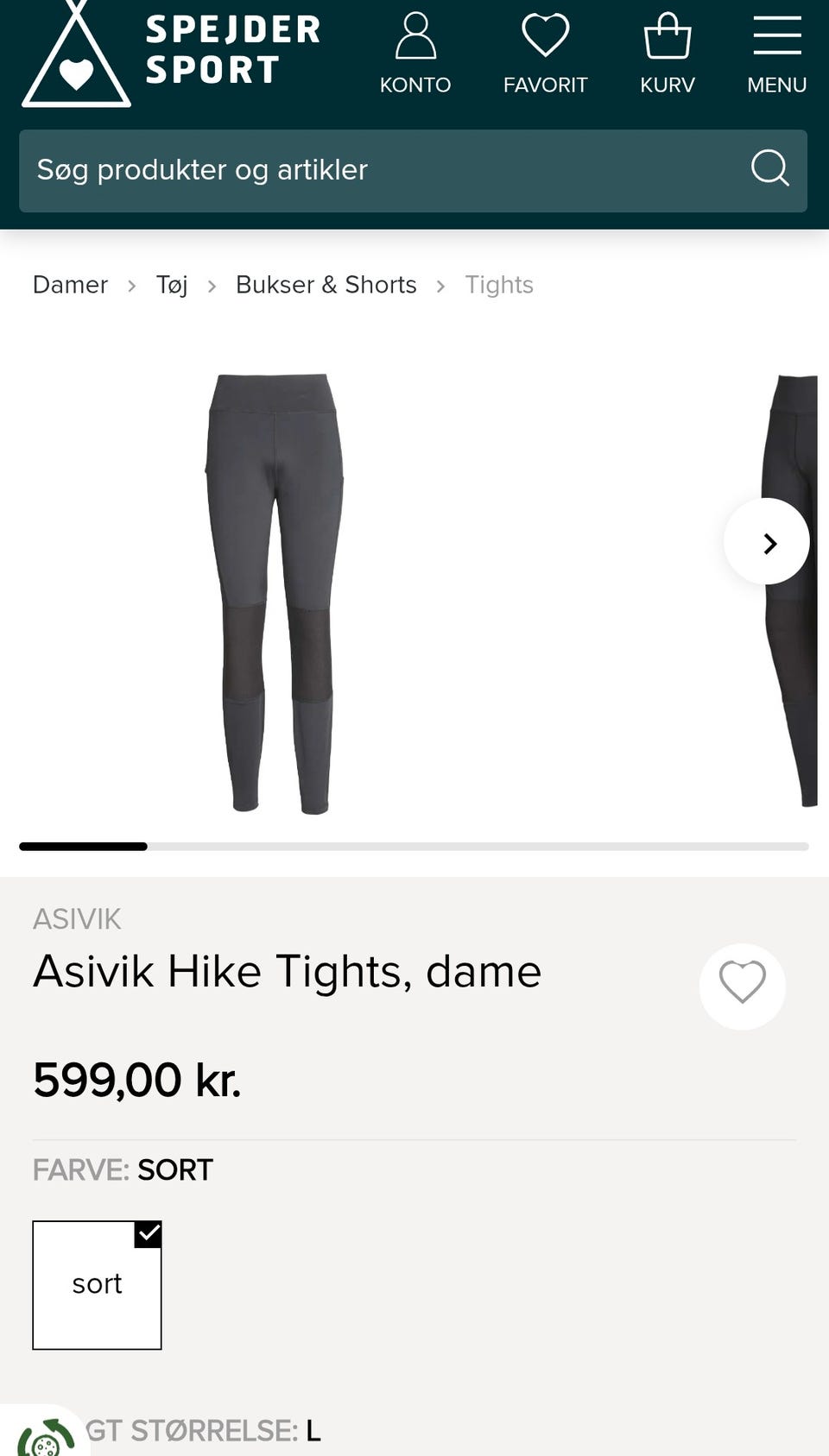
Task: Show next product image with arrow
Action: (767, 541)
